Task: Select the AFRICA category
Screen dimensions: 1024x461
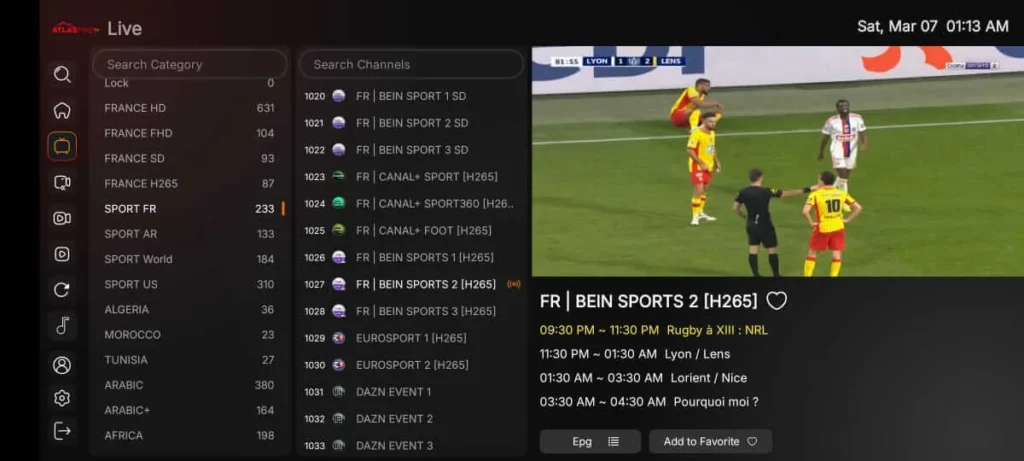Action: coord(189,436)
